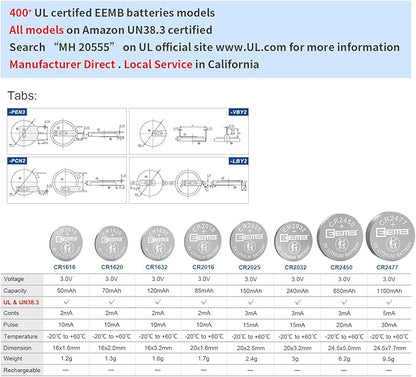Select the -PCN2 tab diagram
This screenshot has width=416, height=377.
point(67,180)
